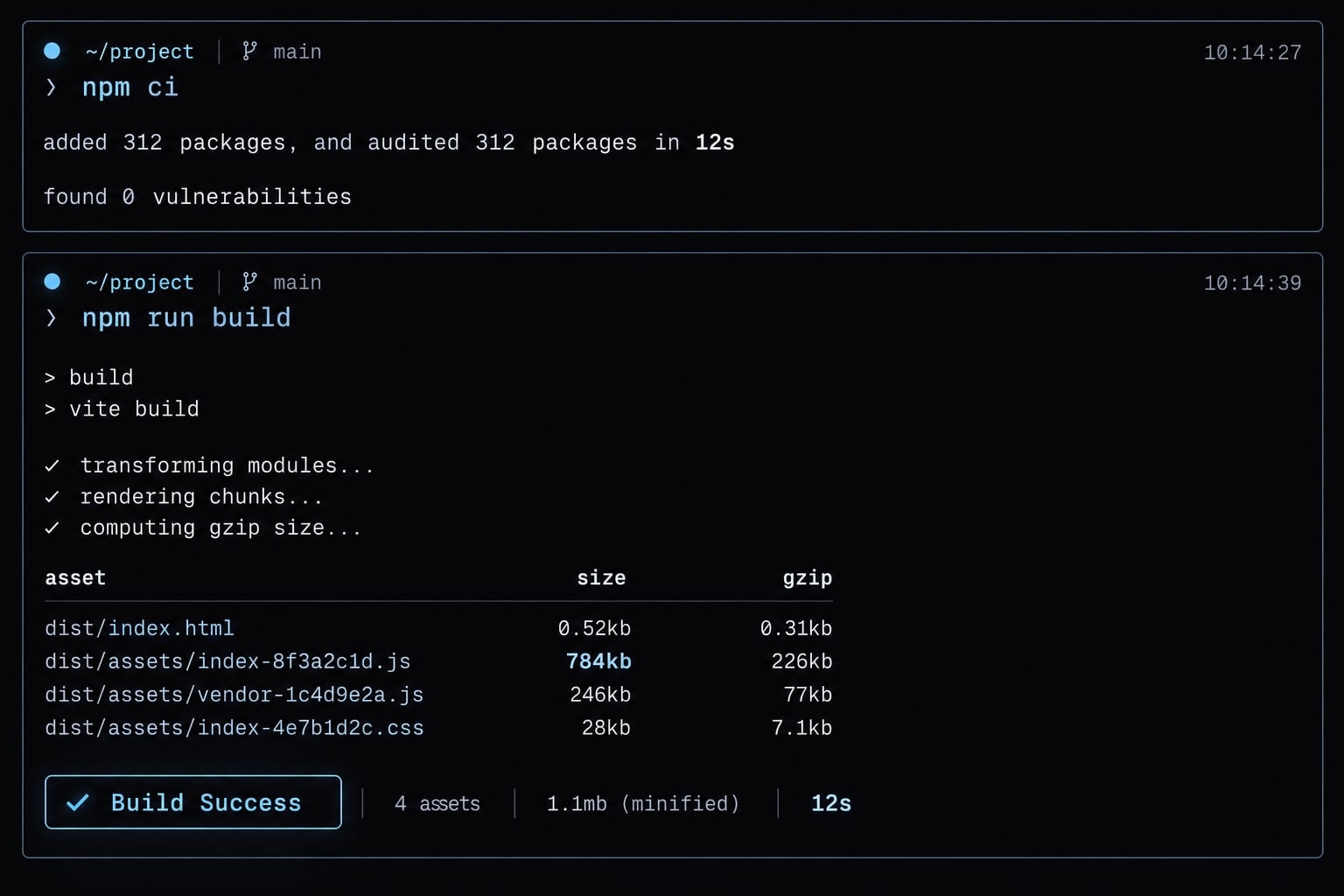Viewport: 1344px width, 896px height.
Task: Click the checkmark next to transforming modules
Action: (52, 465)
